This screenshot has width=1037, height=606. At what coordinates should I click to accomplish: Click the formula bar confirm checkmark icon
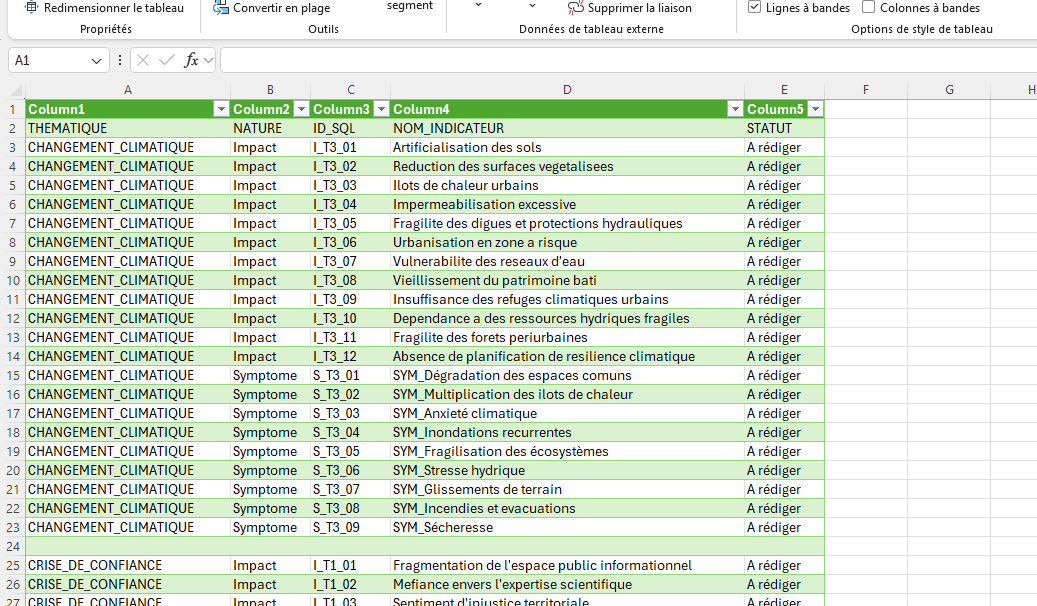(167, 60)
